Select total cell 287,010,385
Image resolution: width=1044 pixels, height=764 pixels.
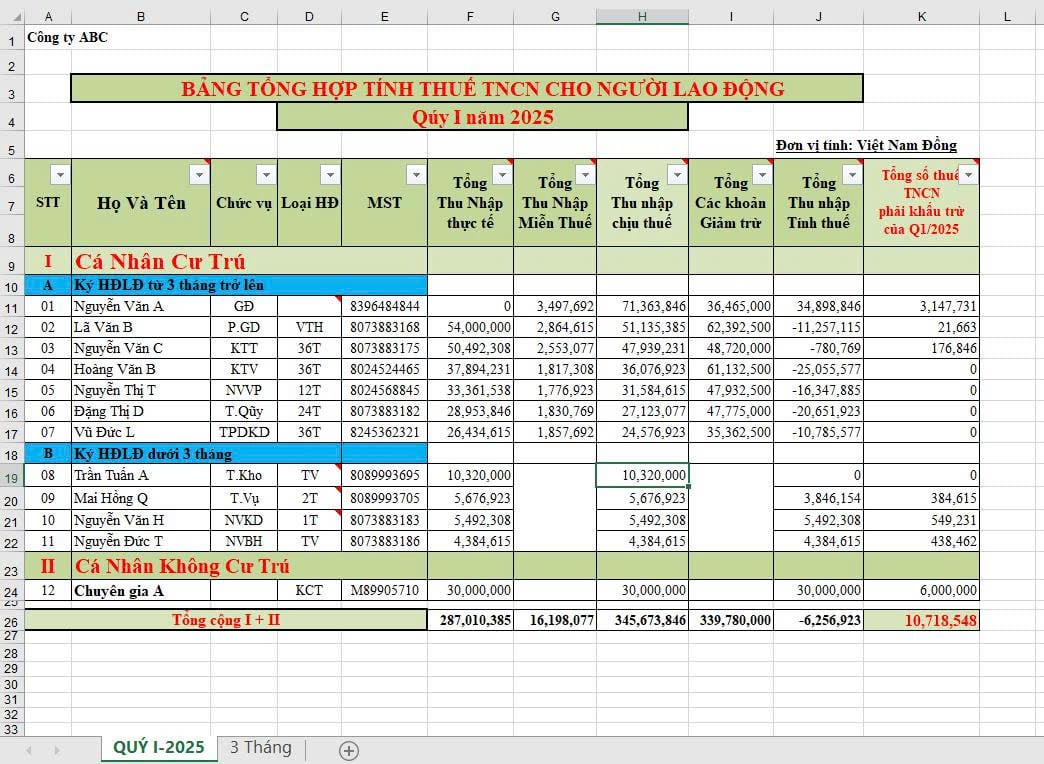click(x=470, y=620)
